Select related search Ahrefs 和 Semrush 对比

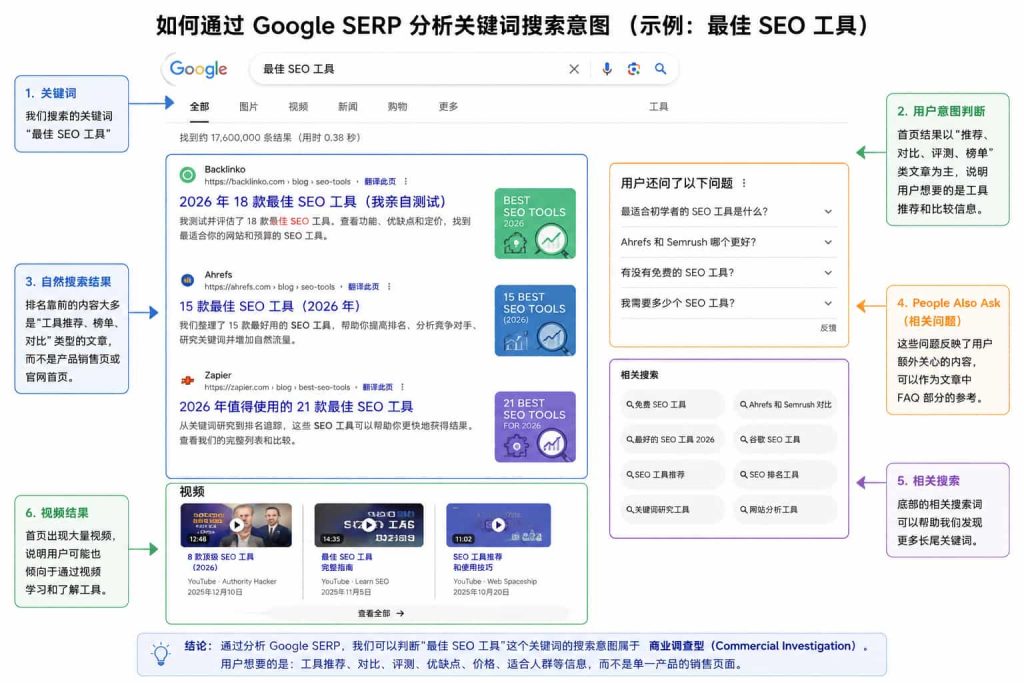(785, 405)
